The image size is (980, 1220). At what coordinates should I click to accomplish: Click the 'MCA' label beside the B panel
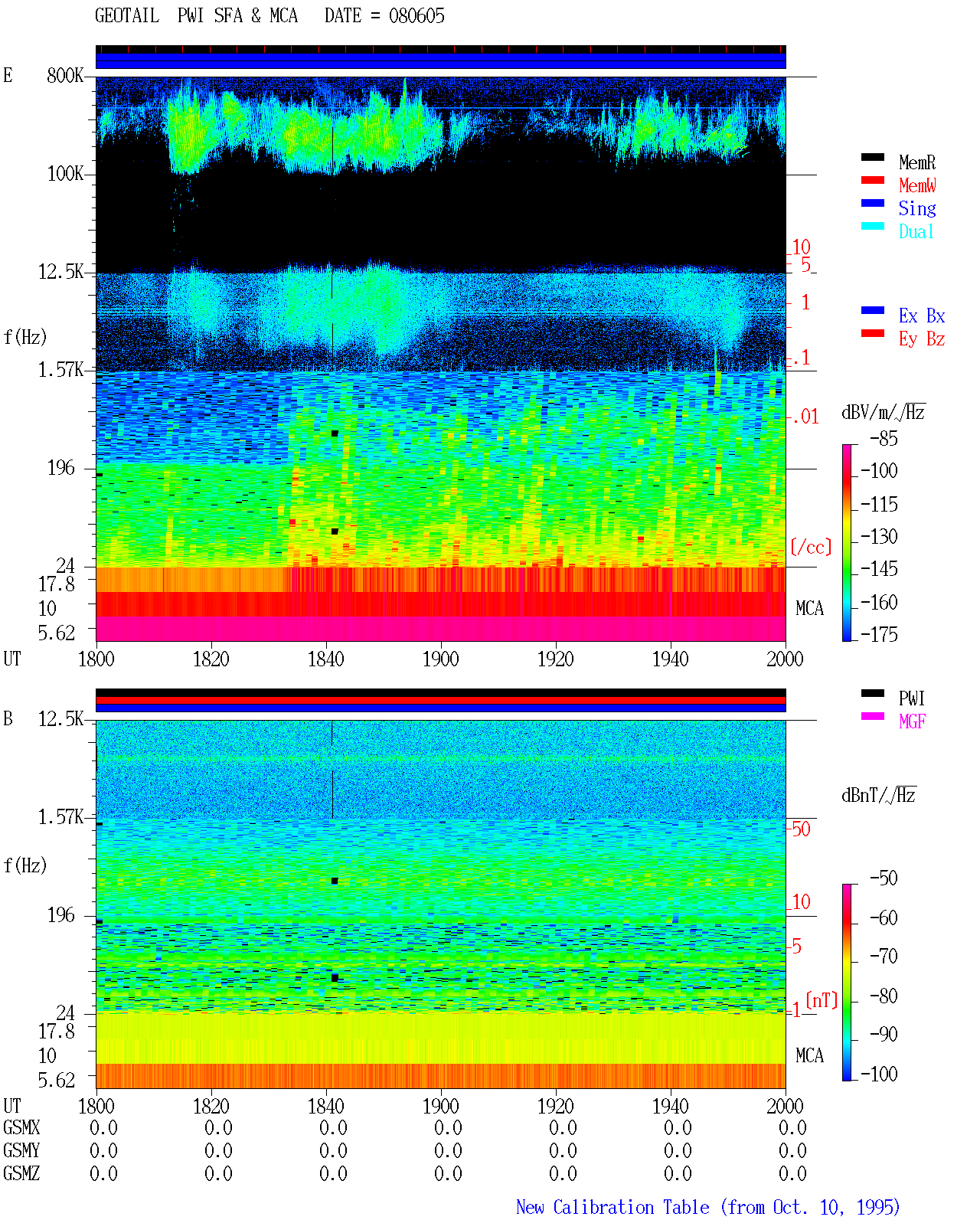click(809, 1055)
